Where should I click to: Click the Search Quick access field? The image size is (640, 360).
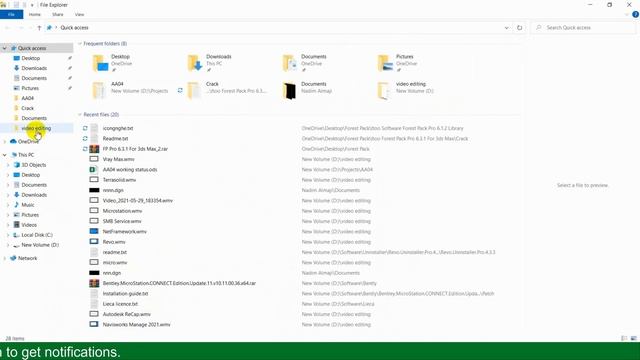click(584, 28)
